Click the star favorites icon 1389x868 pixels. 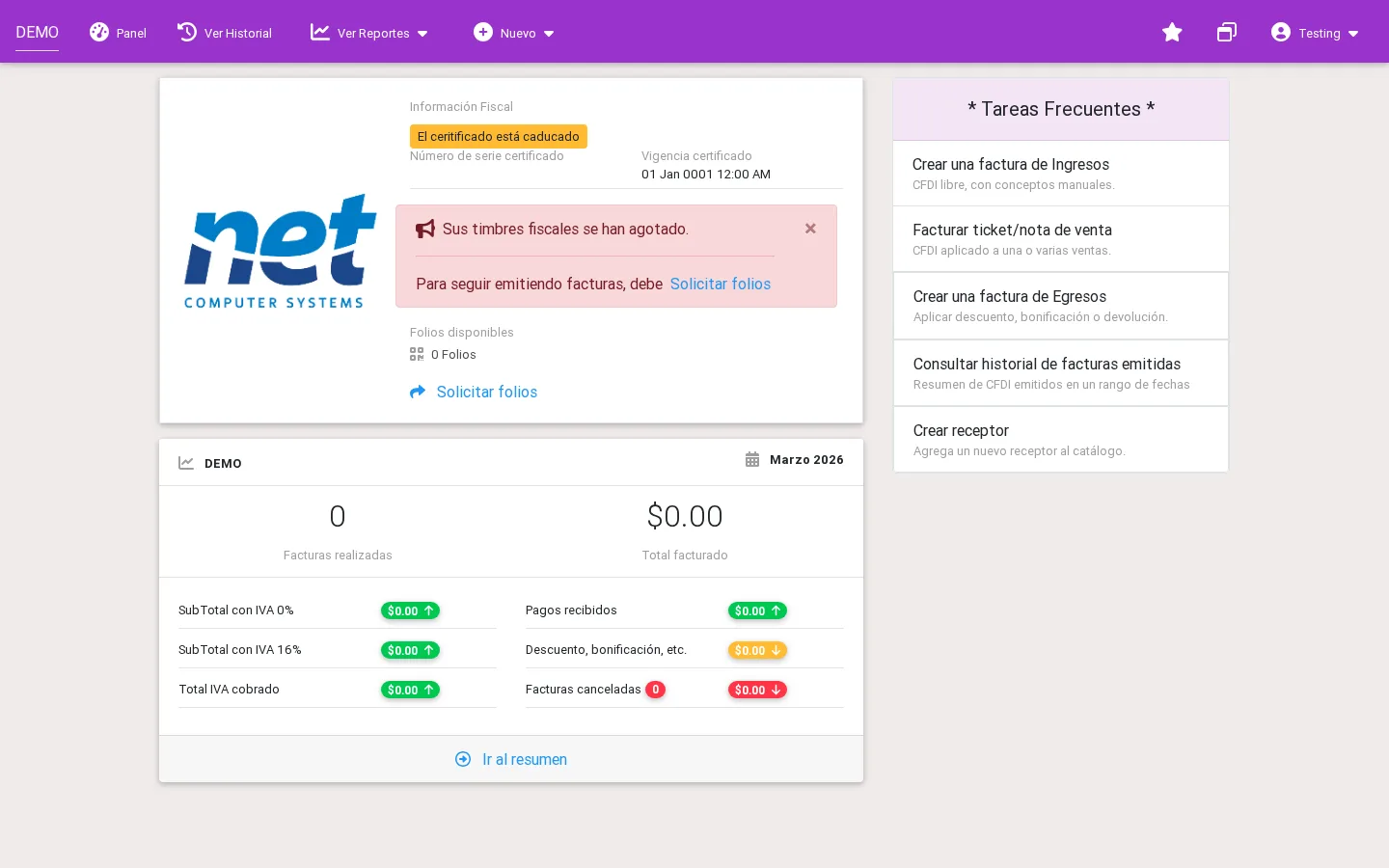[1172, 33]
